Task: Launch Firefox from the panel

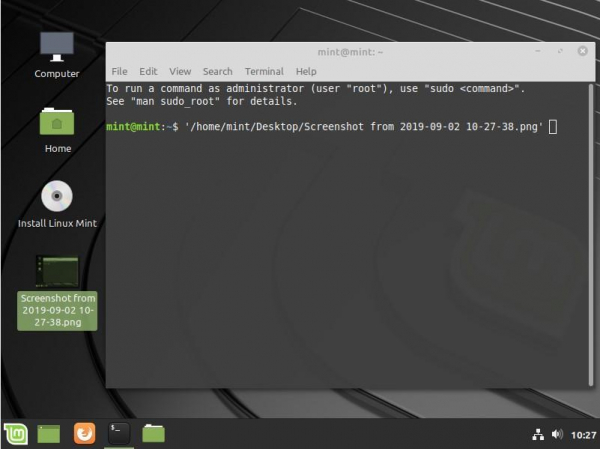Action: [x=84, y=434]
